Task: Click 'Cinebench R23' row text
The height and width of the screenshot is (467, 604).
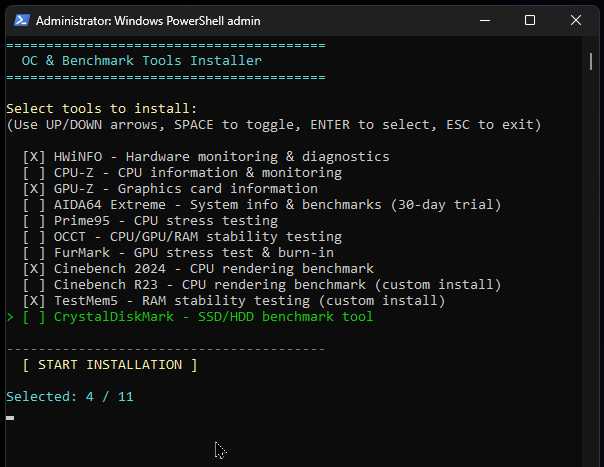Action: coord(277,285)
